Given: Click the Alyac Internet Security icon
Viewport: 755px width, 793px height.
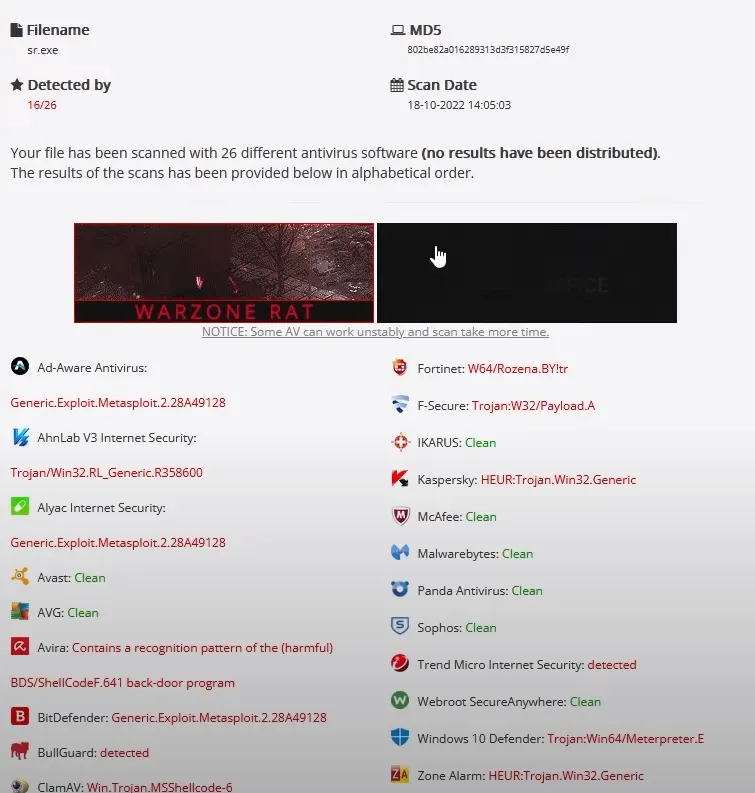Looking at the screenshot, I should coord(20,506).
